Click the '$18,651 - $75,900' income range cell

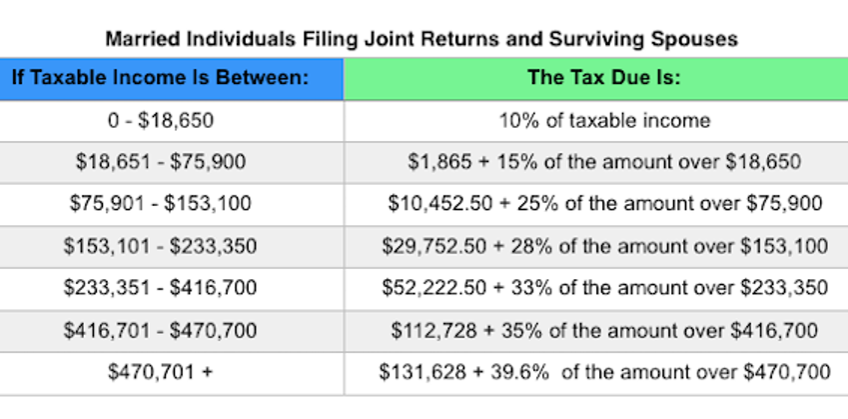[161, 162]
